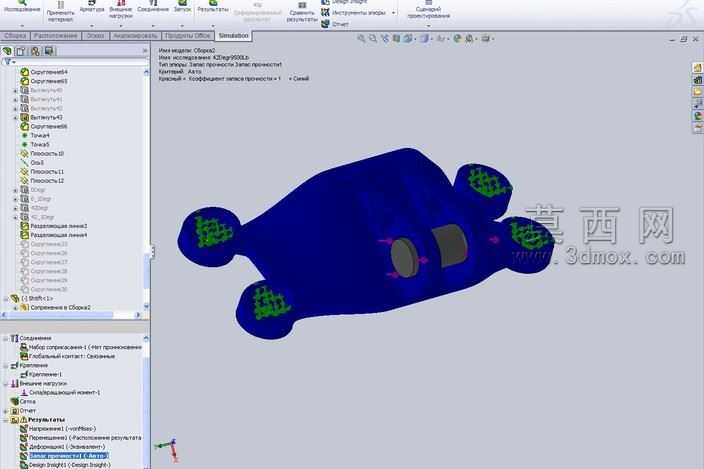The height and width of the screenshot is (469, 704).
Task: Click the tree filter funnel icon
Action: tap(7, 62)
